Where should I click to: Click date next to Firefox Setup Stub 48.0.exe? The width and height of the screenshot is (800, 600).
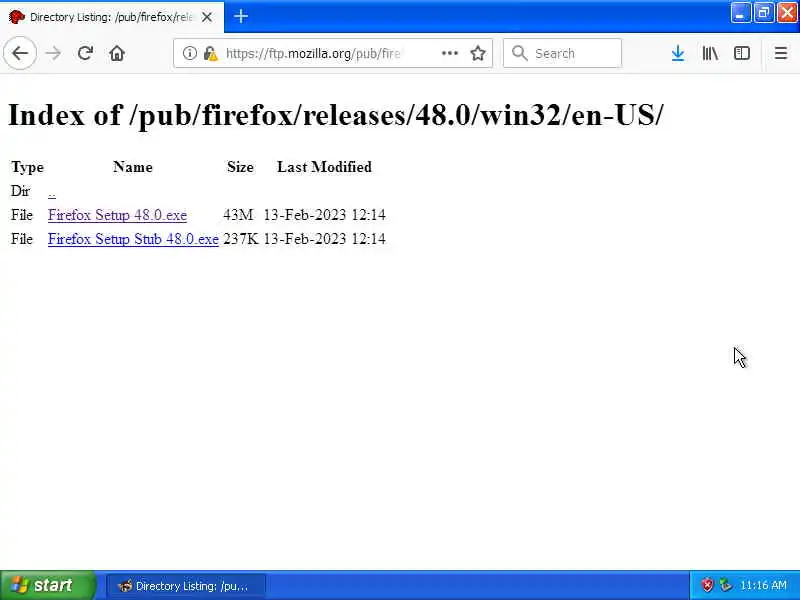[324, 239]
